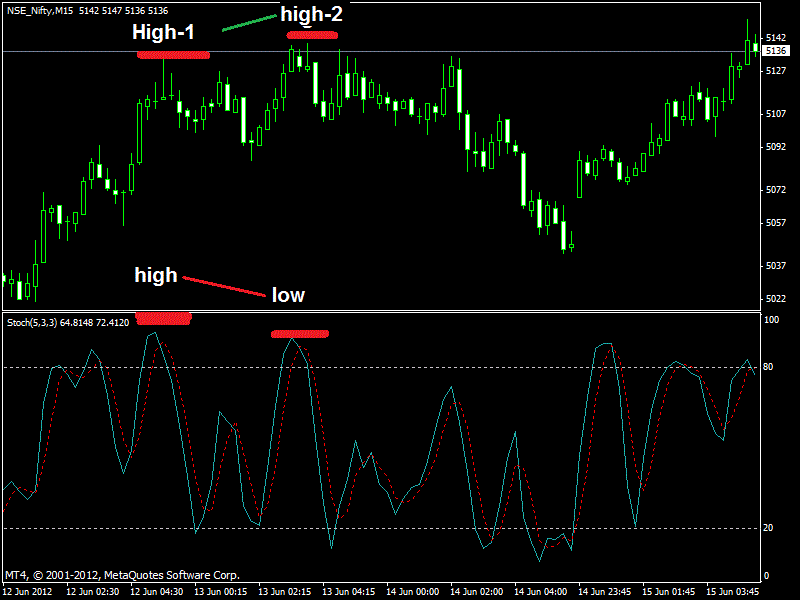
Task: Click the 5092 price axis label
Action: click(776, 147)
